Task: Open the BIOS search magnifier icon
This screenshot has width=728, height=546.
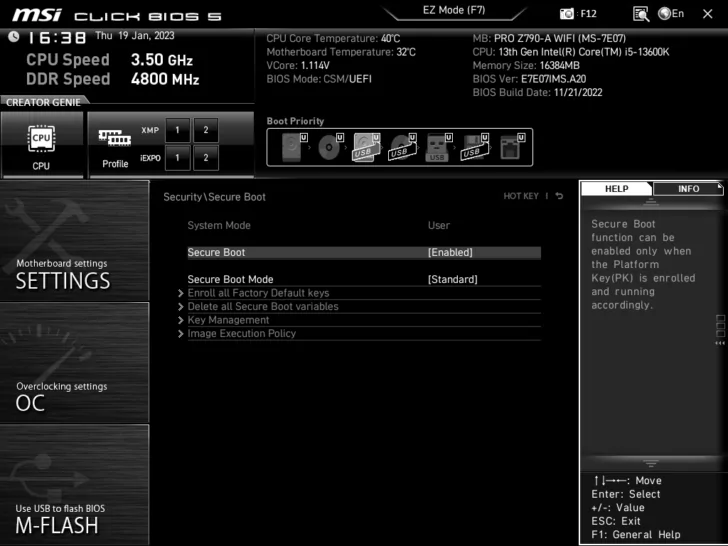Action: click(641, 14)
